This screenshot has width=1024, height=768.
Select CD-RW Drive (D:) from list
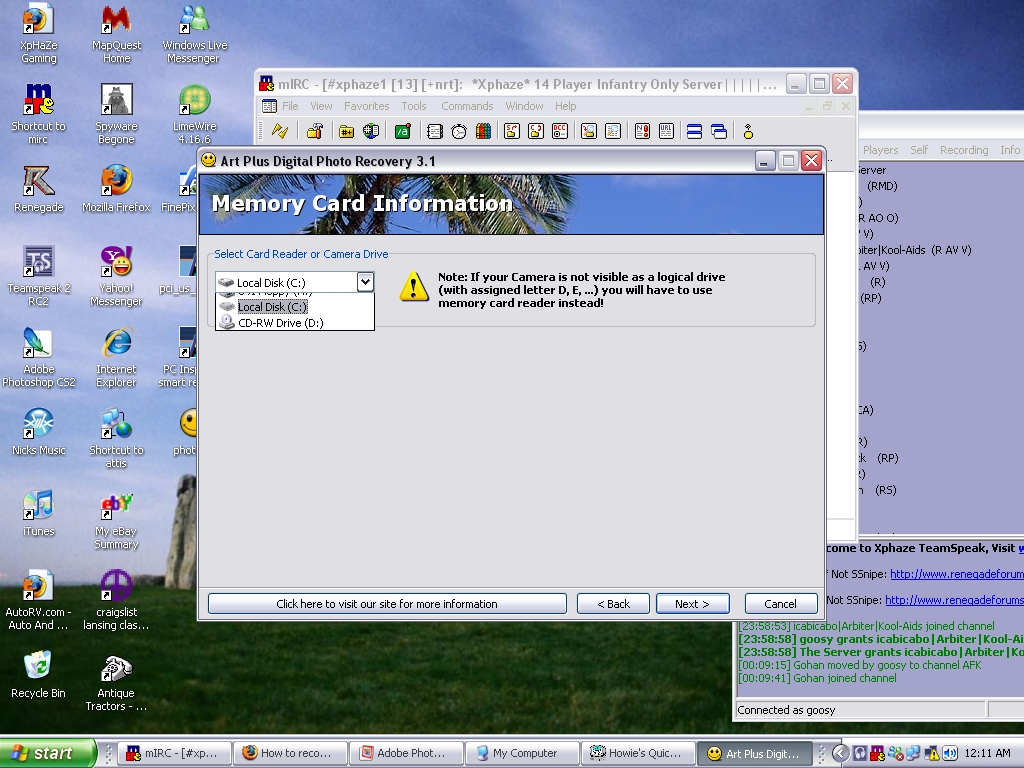pos(280,323)
